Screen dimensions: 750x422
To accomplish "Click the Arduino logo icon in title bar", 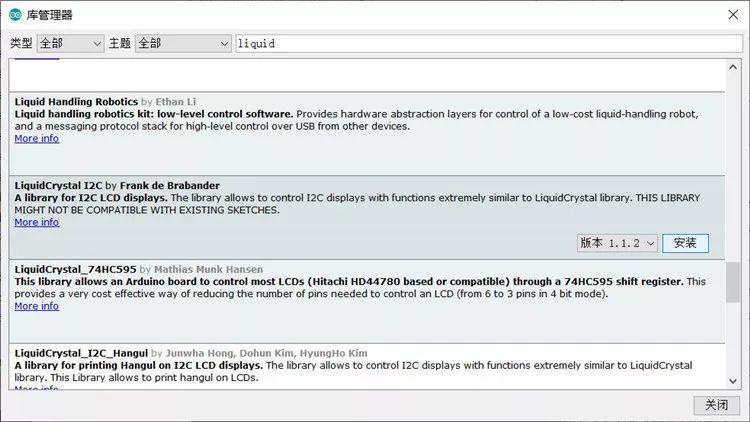I will coord(15,15).
